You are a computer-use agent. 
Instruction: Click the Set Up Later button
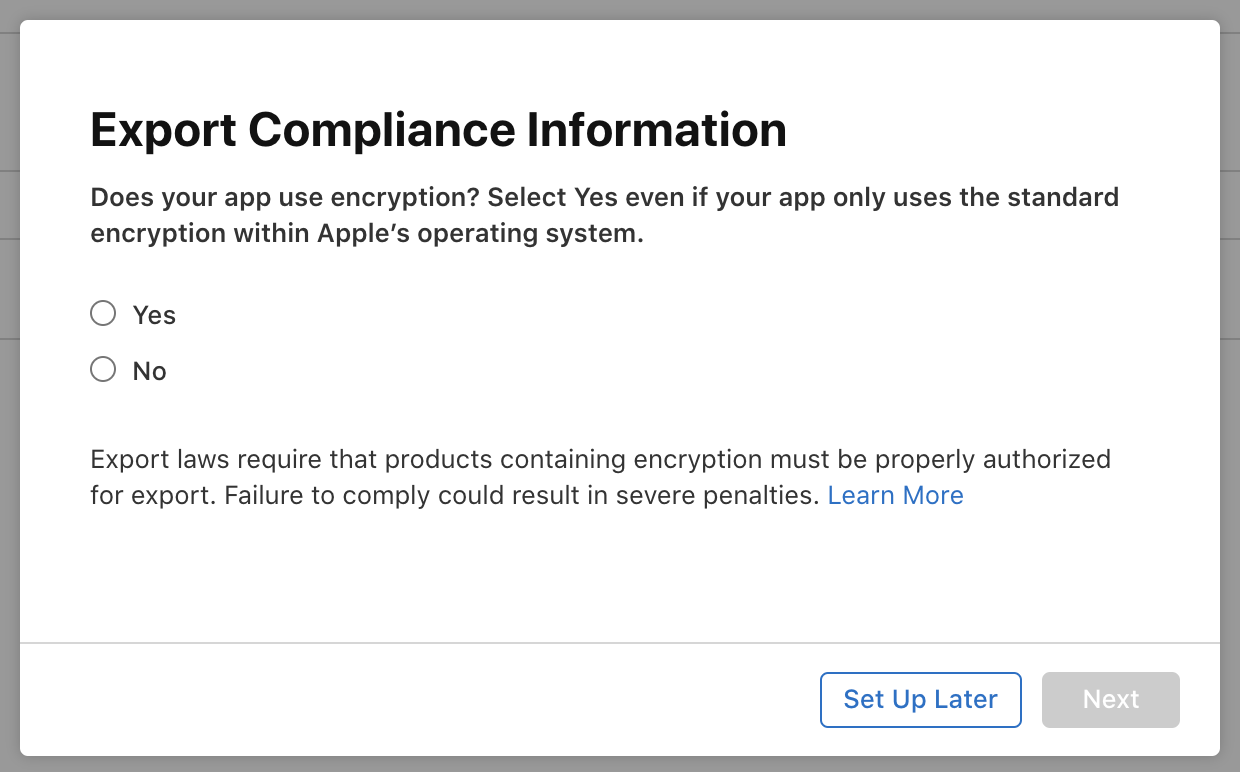[920, 700]
